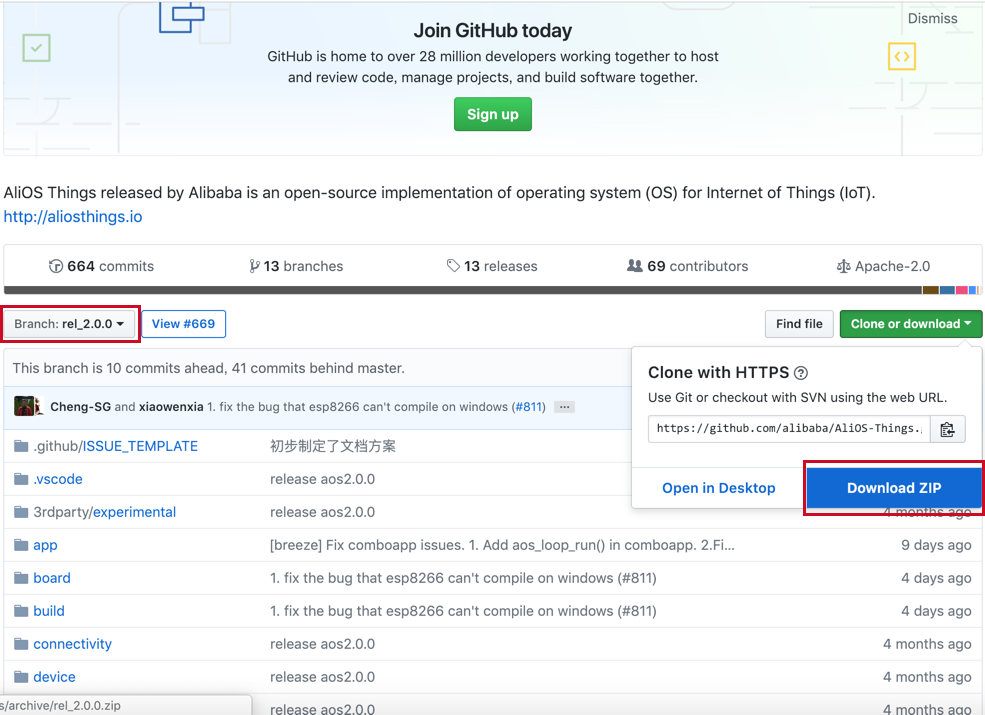Viewport: 985px width, 715px height.
Task: Click Open in Desktop
Action: tap(719, 488)
